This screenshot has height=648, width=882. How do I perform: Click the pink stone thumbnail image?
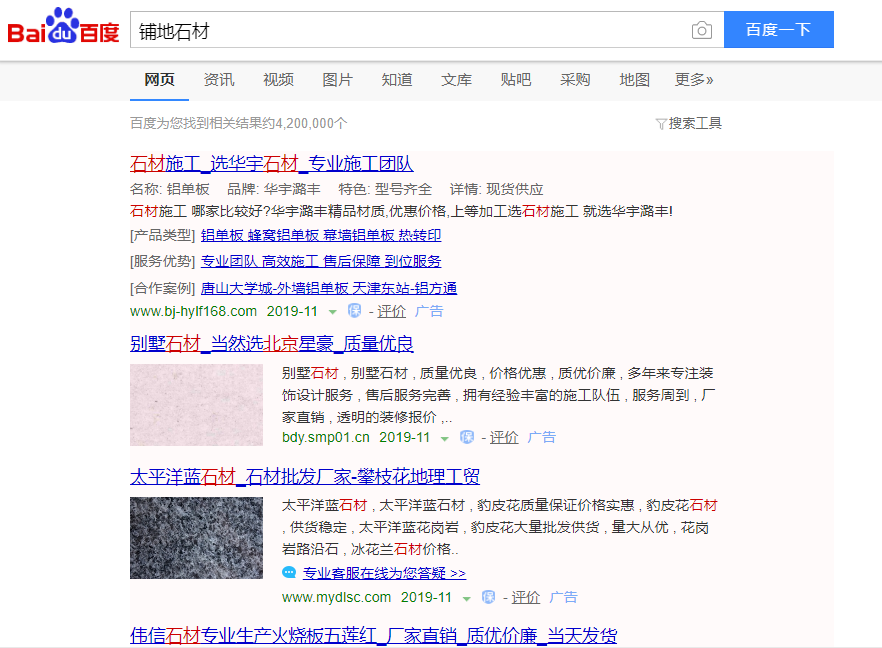196,405
